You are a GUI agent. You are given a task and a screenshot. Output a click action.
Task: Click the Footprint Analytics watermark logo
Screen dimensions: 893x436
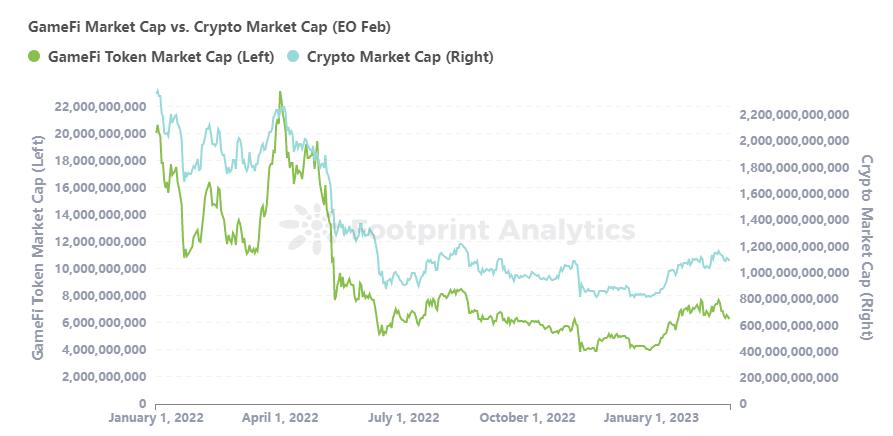306,228
